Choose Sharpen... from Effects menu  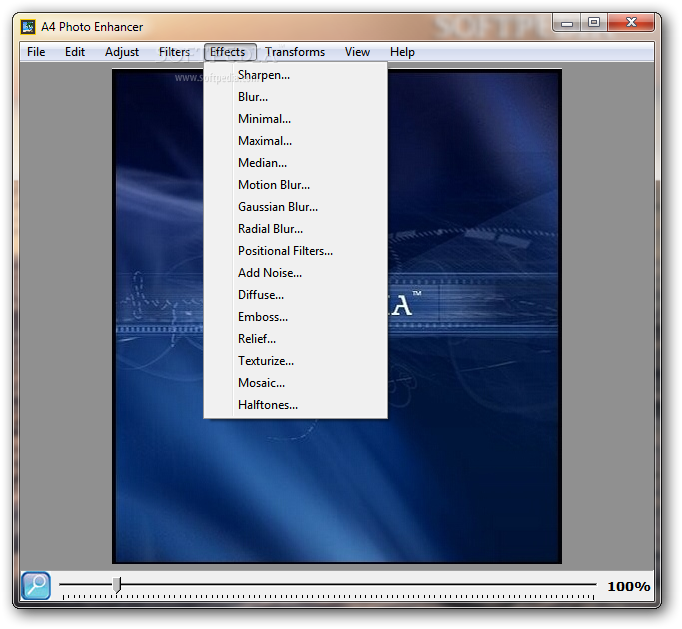tap(295, 75)
